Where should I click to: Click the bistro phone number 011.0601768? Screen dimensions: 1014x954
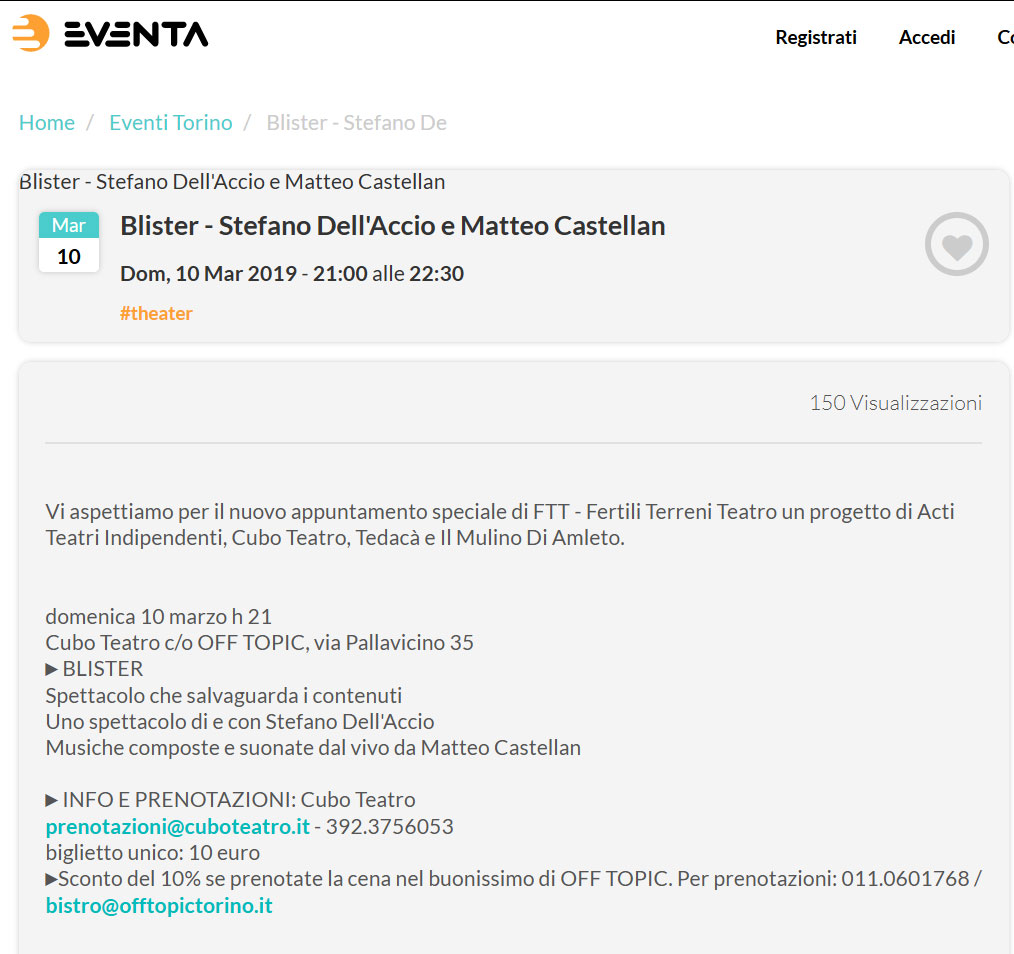coord(905,879)
